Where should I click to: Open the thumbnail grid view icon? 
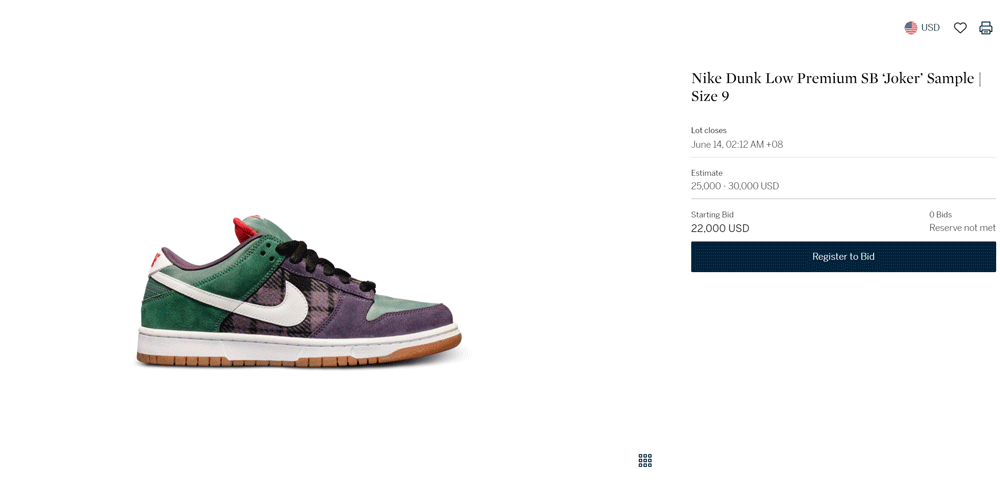tap(645, 461)
